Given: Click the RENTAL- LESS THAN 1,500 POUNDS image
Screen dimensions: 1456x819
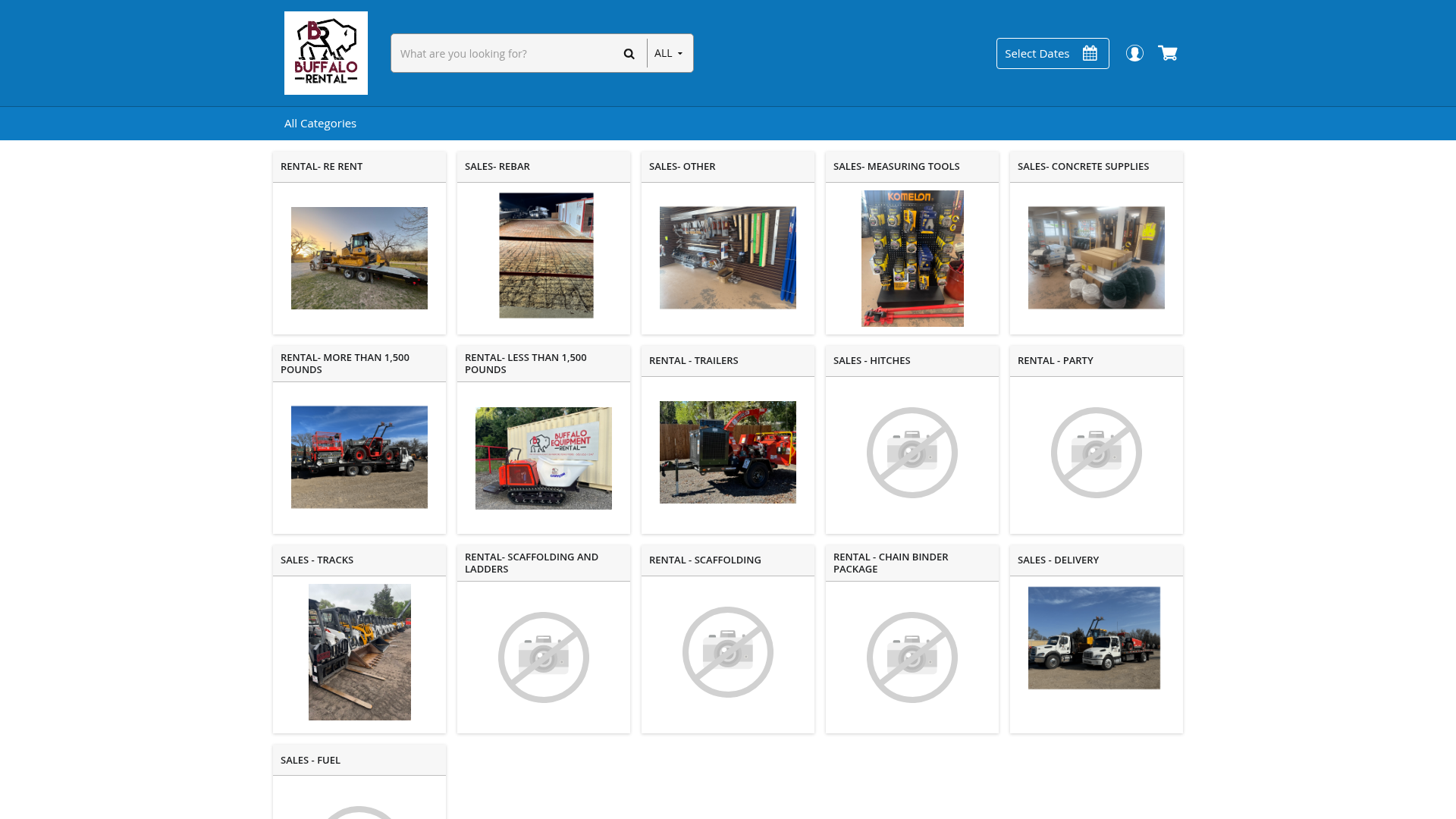Looking at the screenshot, I should coord(543,457).
